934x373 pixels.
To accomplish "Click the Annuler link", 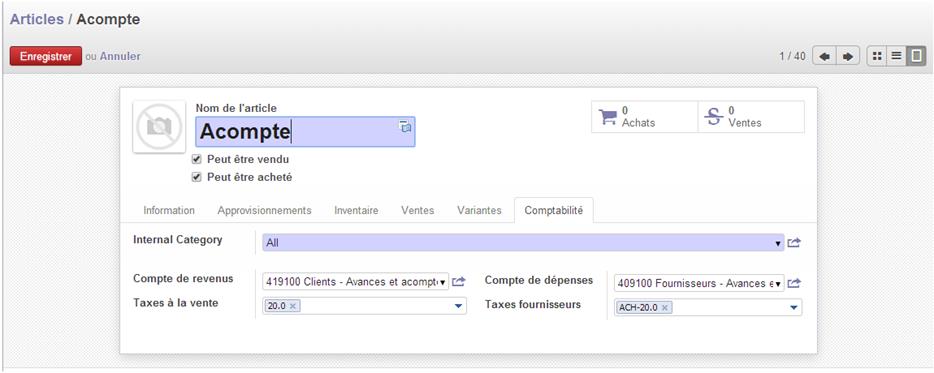I will [x=120, y=57].
